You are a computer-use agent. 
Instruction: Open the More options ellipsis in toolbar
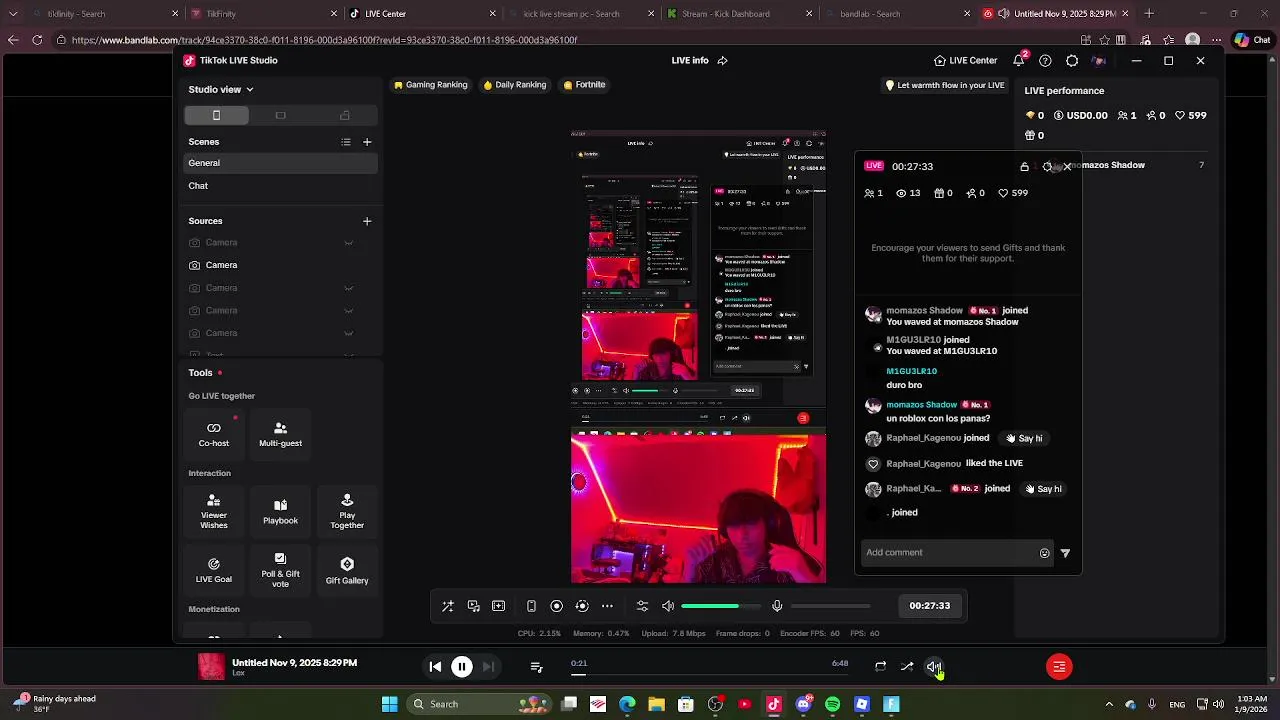[607, 606]
